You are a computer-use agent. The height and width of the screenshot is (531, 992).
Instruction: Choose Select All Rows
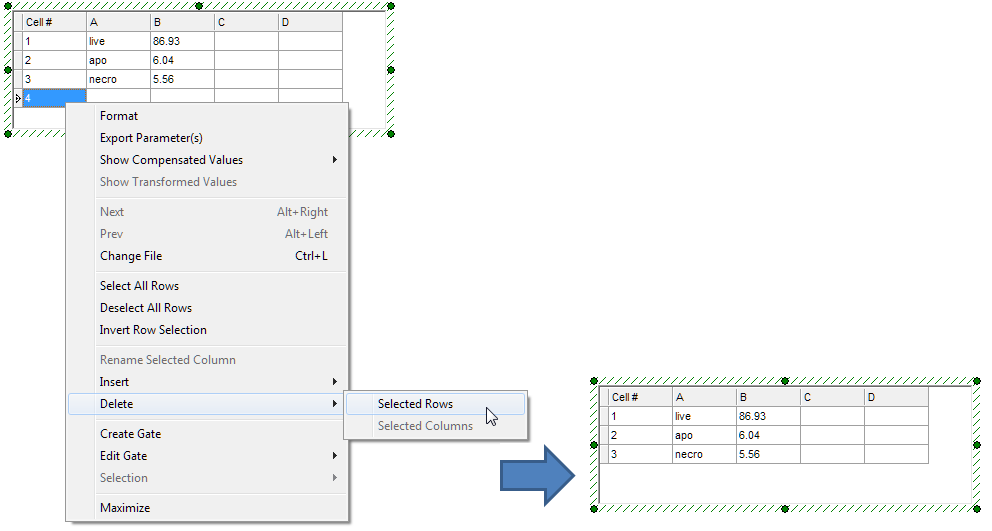point(139,286)
